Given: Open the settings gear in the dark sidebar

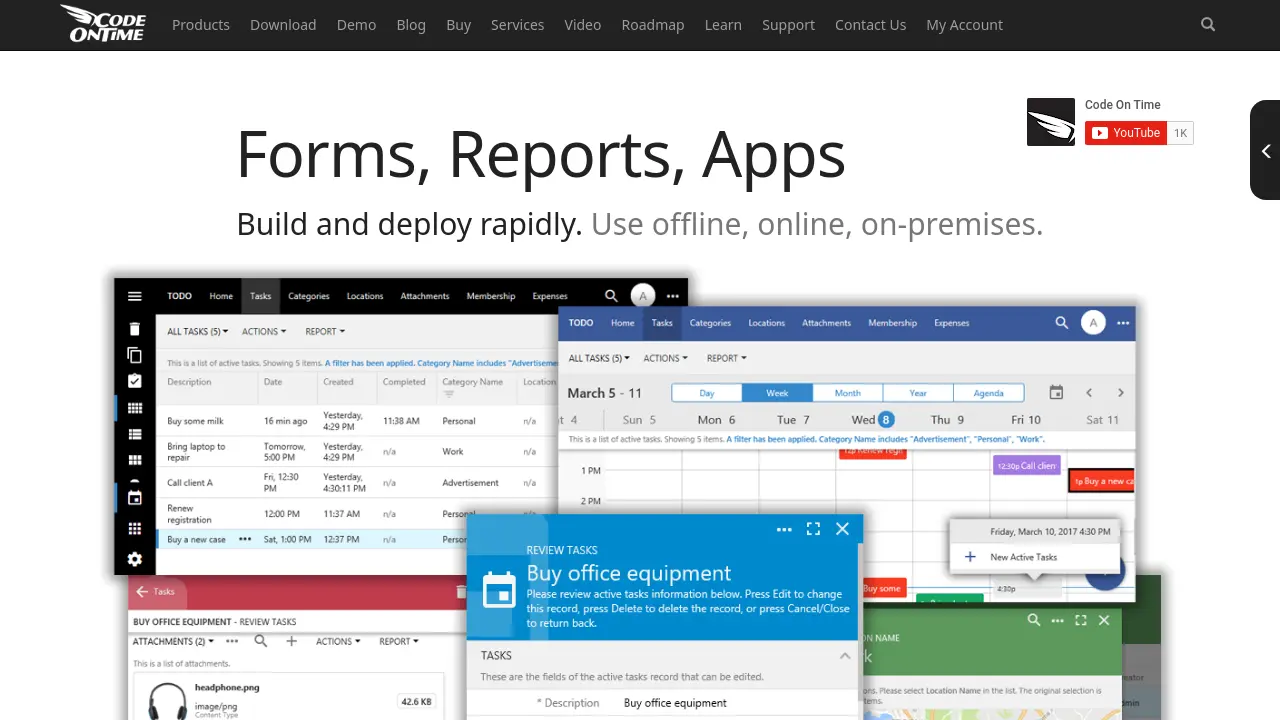Looking at the screenshot, I should [135, 559].
